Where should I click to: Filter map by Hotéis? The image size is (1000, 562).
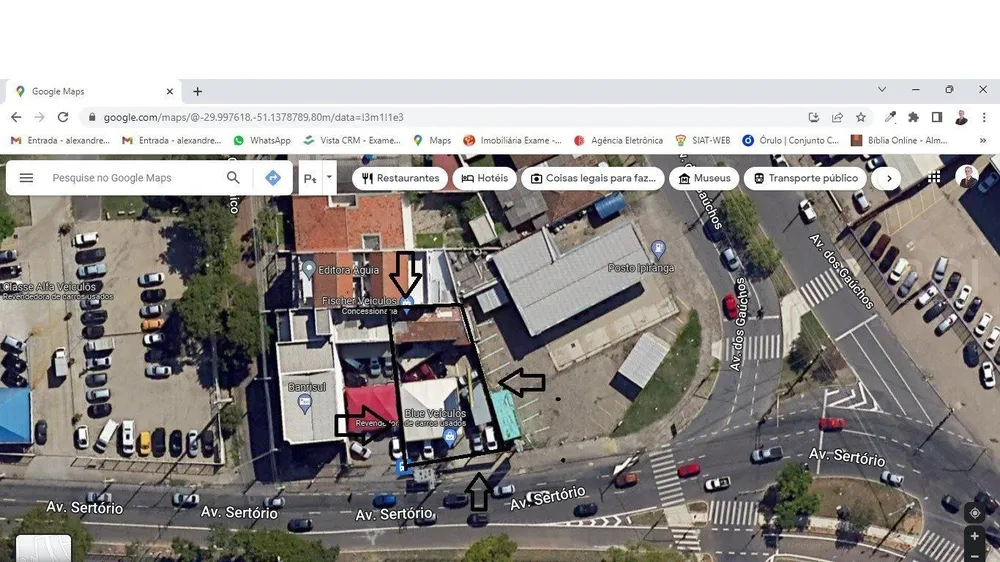coord(485,178)
